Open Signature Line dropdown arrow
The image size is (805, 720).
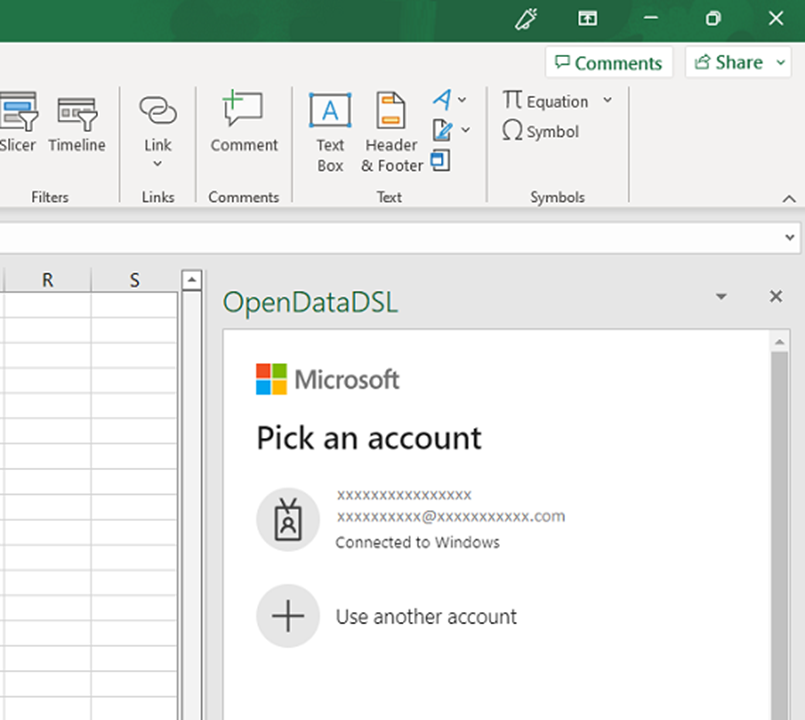465,130
